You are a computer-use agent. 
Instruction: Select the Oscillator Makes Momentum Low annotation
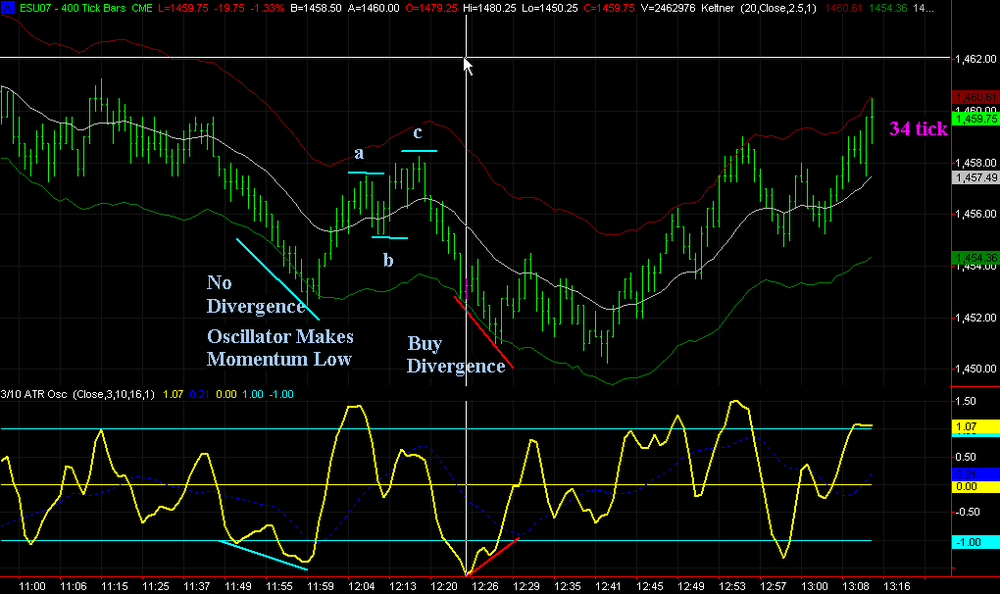pos(280,348)
